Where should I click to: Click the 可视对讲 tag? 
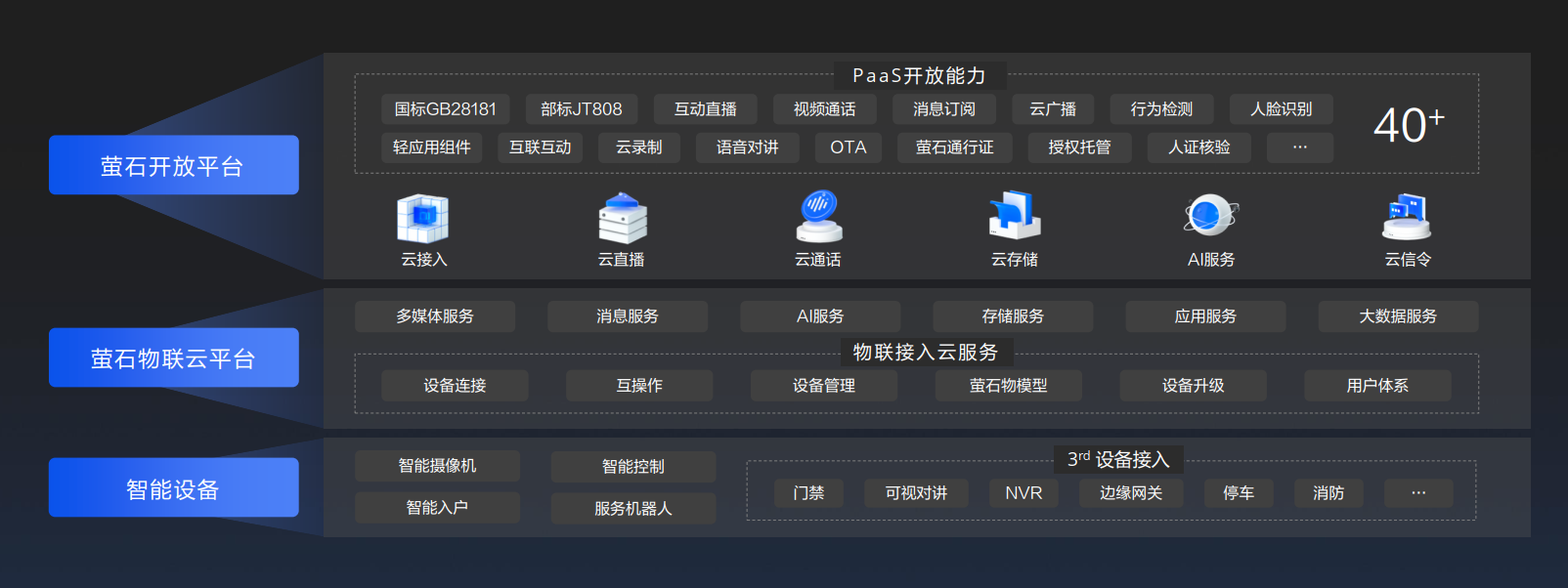(x=916, y=493)
